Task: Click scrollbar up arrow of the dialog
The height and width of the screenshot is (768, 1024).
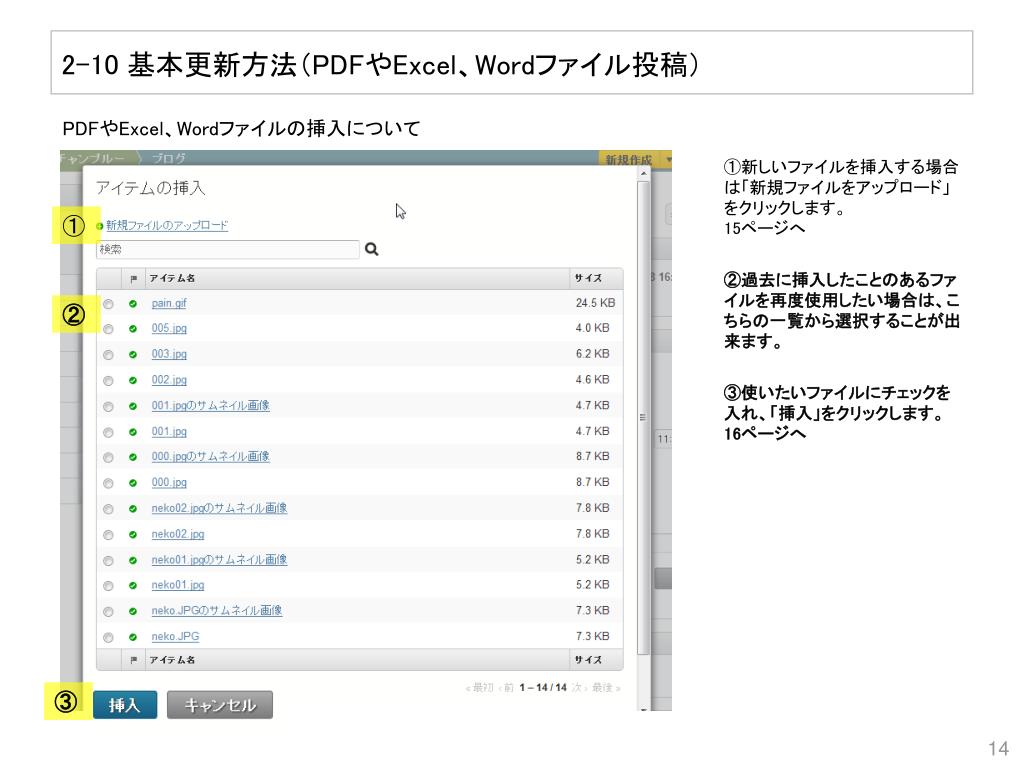Action: pyautogui.click(x=644, y=173)
